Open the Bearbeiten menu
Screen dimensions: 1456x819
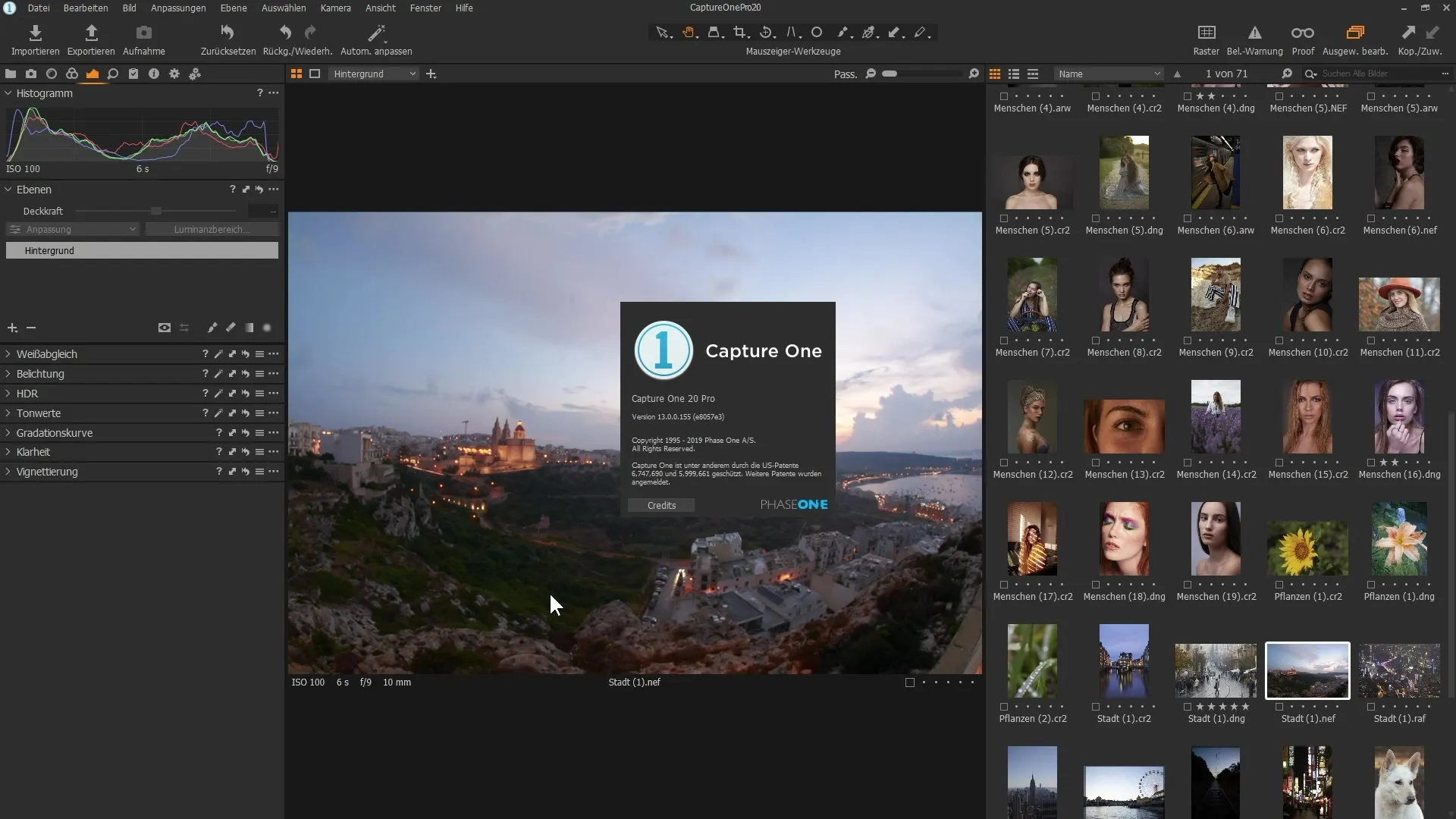[x=86, y=8]
